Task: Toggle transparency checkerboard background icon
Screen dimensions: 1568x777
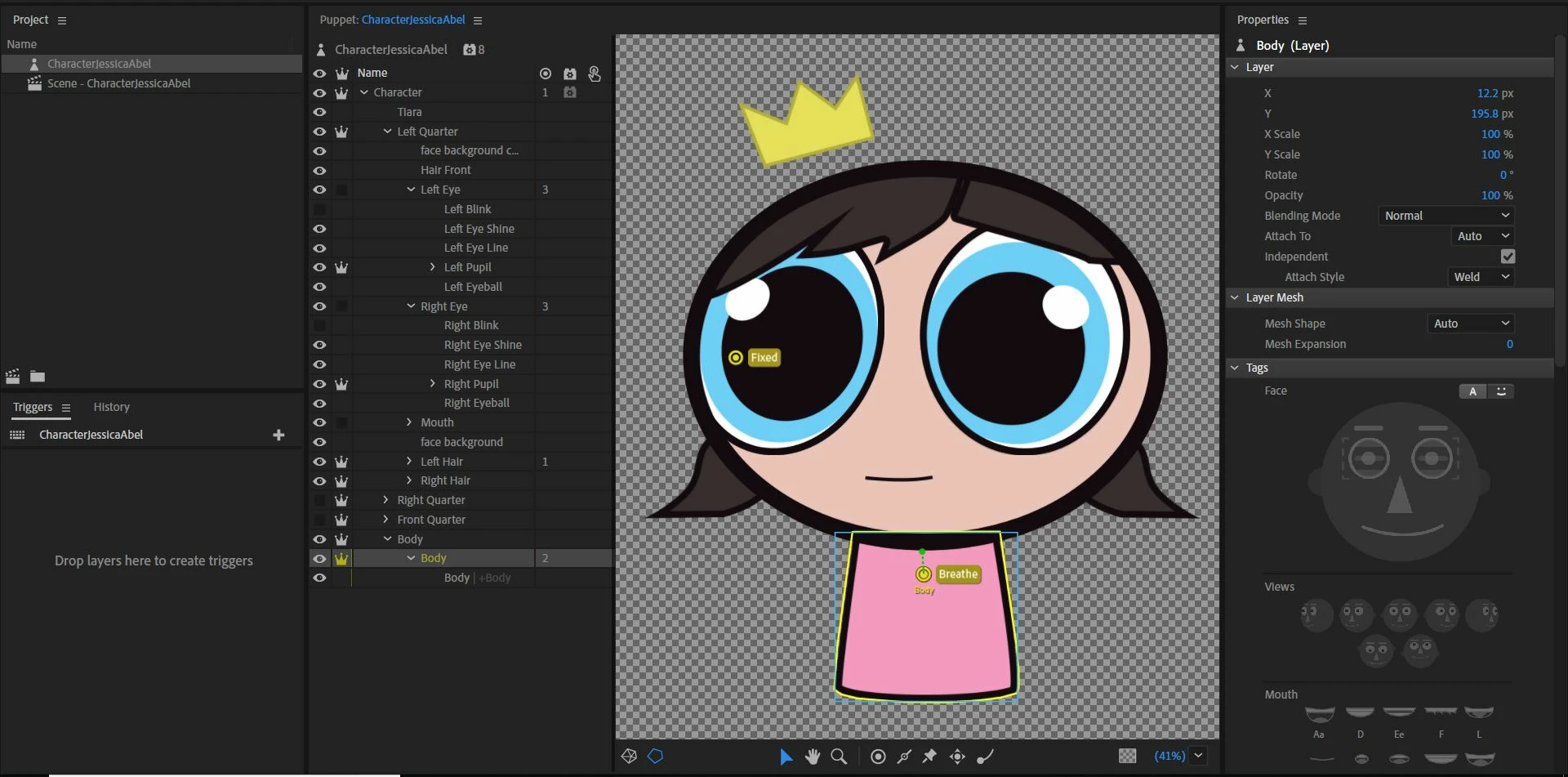Action: coord(1127,756)
